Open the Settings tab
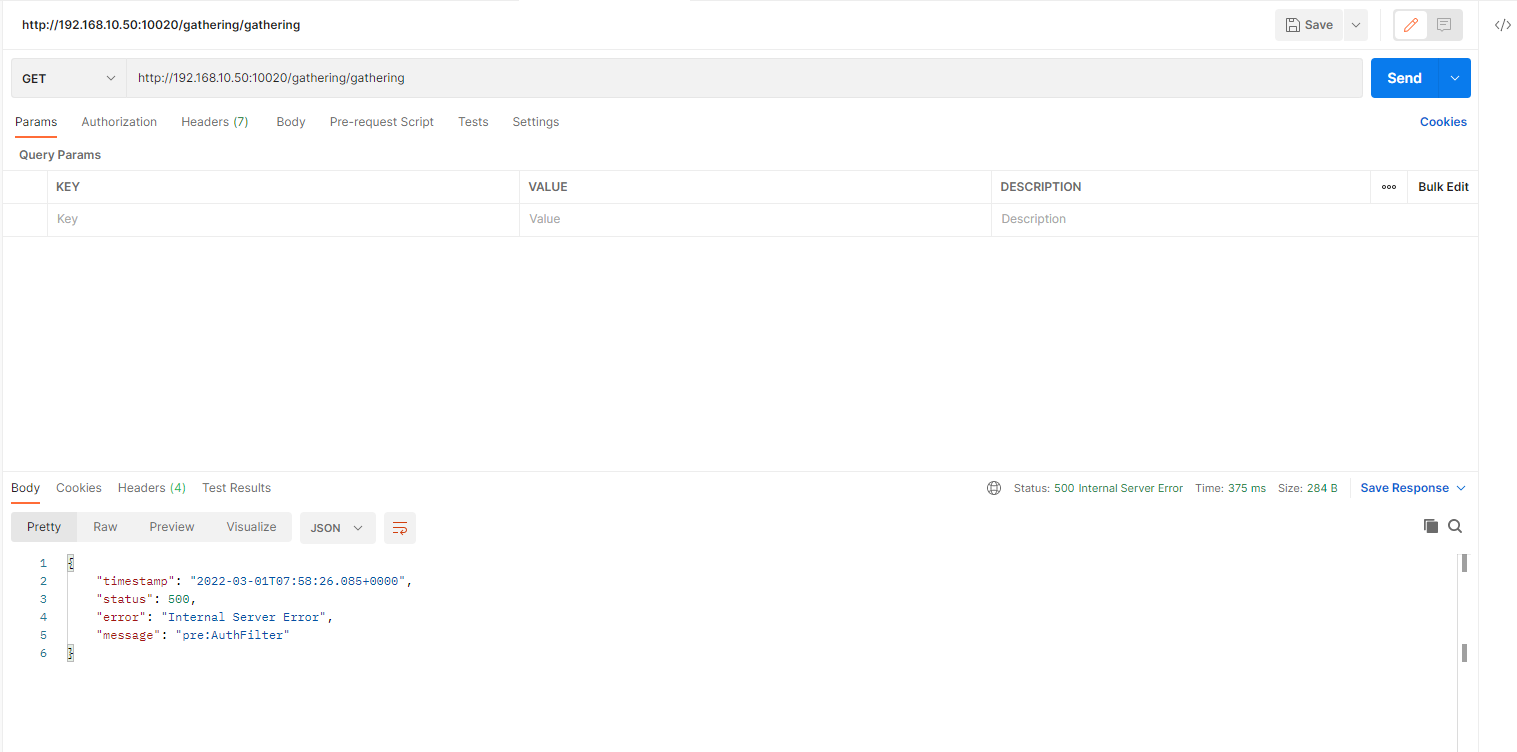This screenshot has height=752, width=1517. 536,122
